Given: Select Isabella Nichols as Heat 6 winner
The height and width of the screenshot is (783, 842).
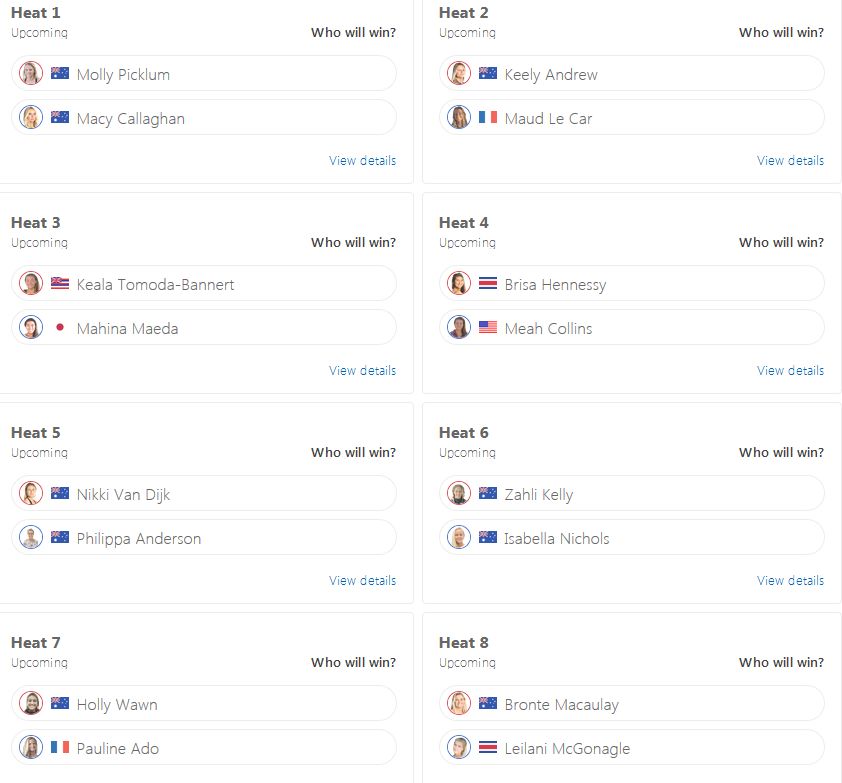Looking at the screenshot, I should pos(632,537).
